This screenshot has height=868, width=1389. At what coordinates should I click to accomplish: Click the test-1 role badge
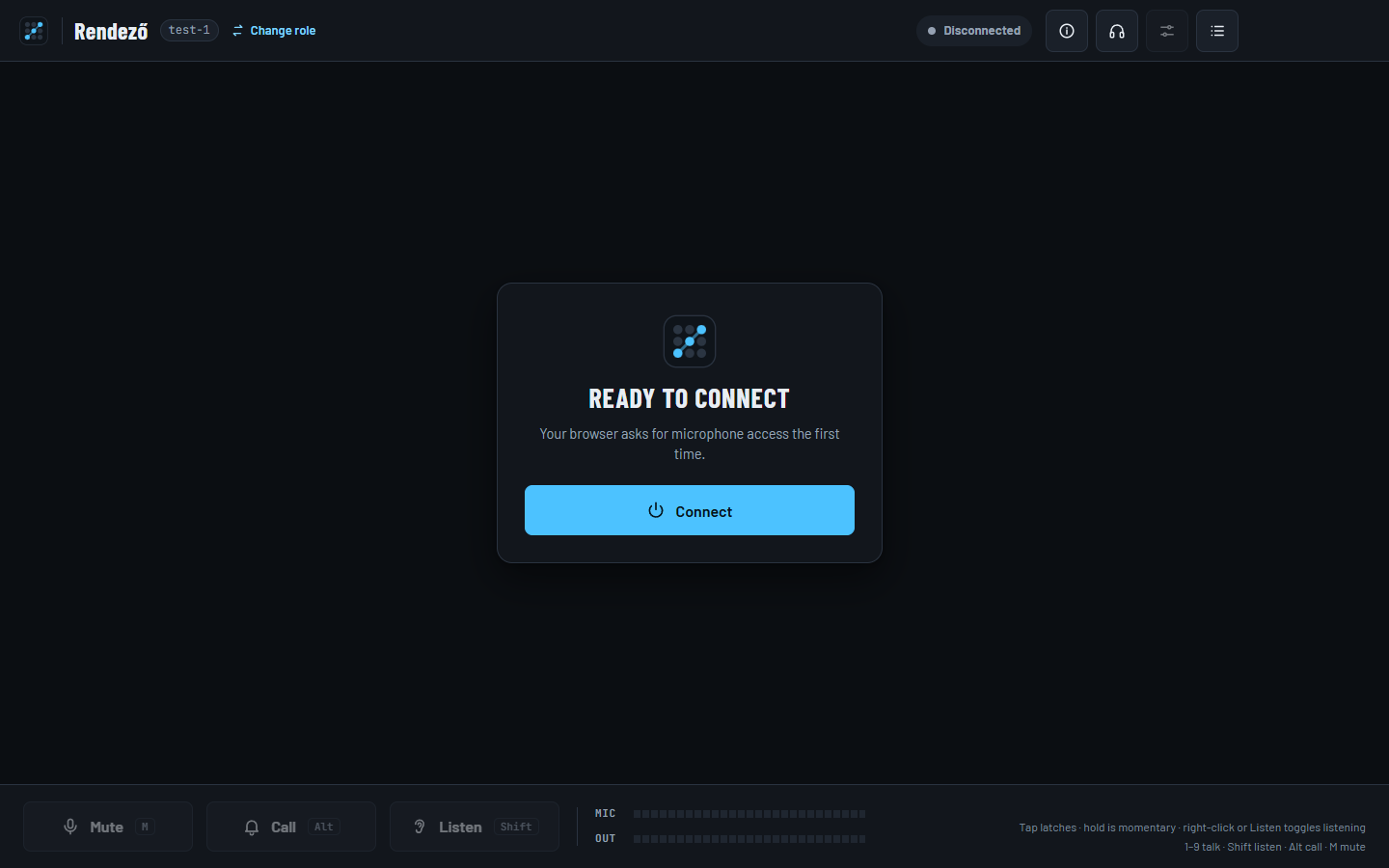tap(189, 31)
